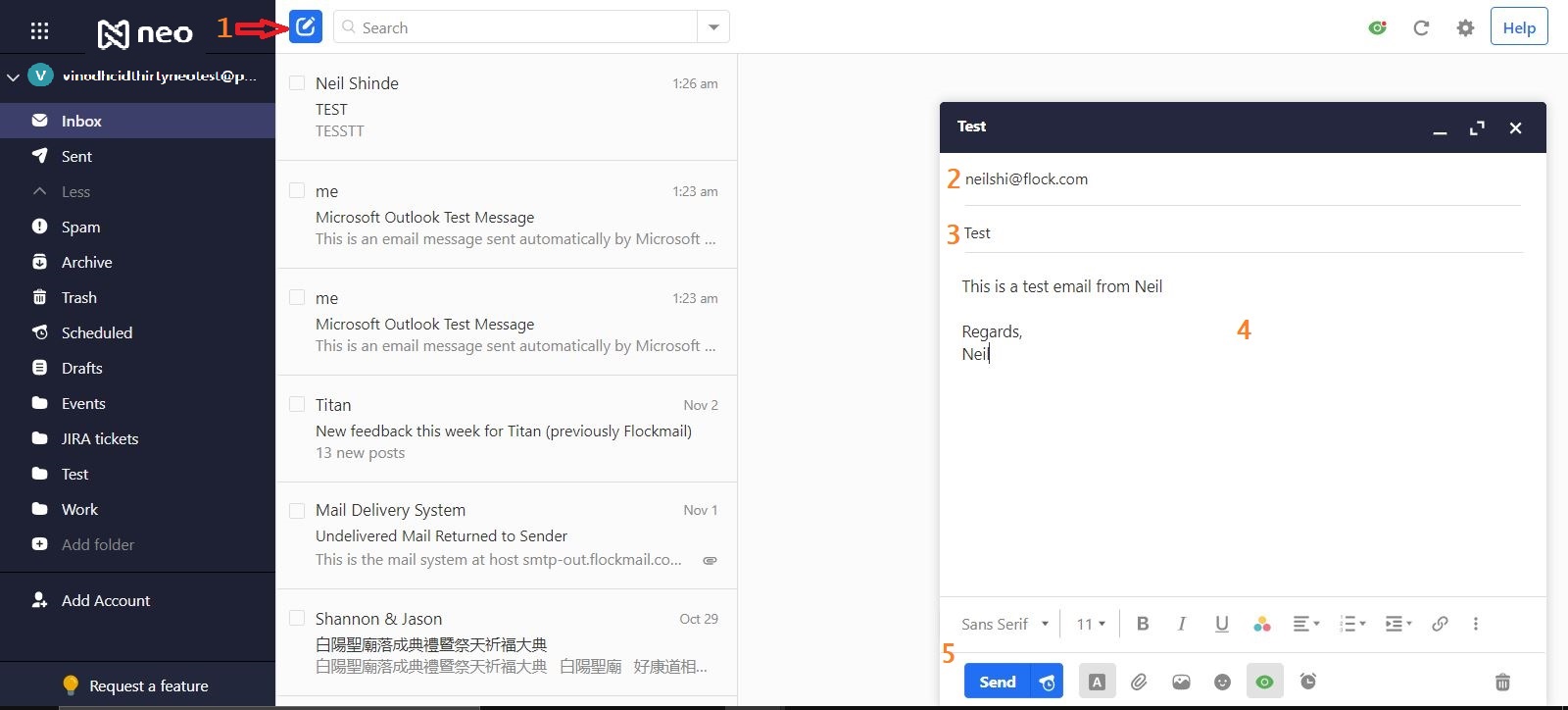The width and height of the screenshot is (1568, 710).
Task: Check the first Microsoft Outlook Test Message email
Action: pyautogui.click(x=297, y=190)
